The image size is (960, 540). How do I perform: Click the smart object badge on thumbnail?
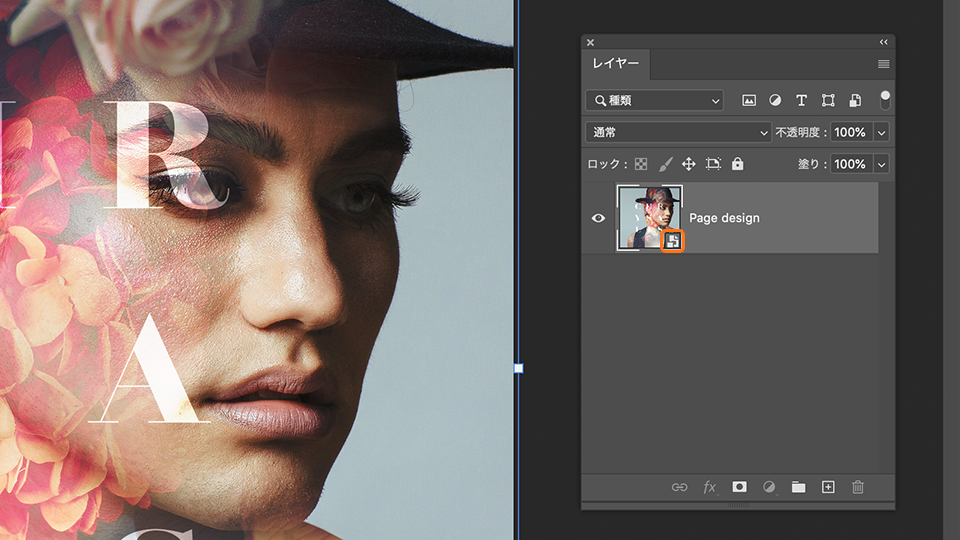(x=673, y=241)
